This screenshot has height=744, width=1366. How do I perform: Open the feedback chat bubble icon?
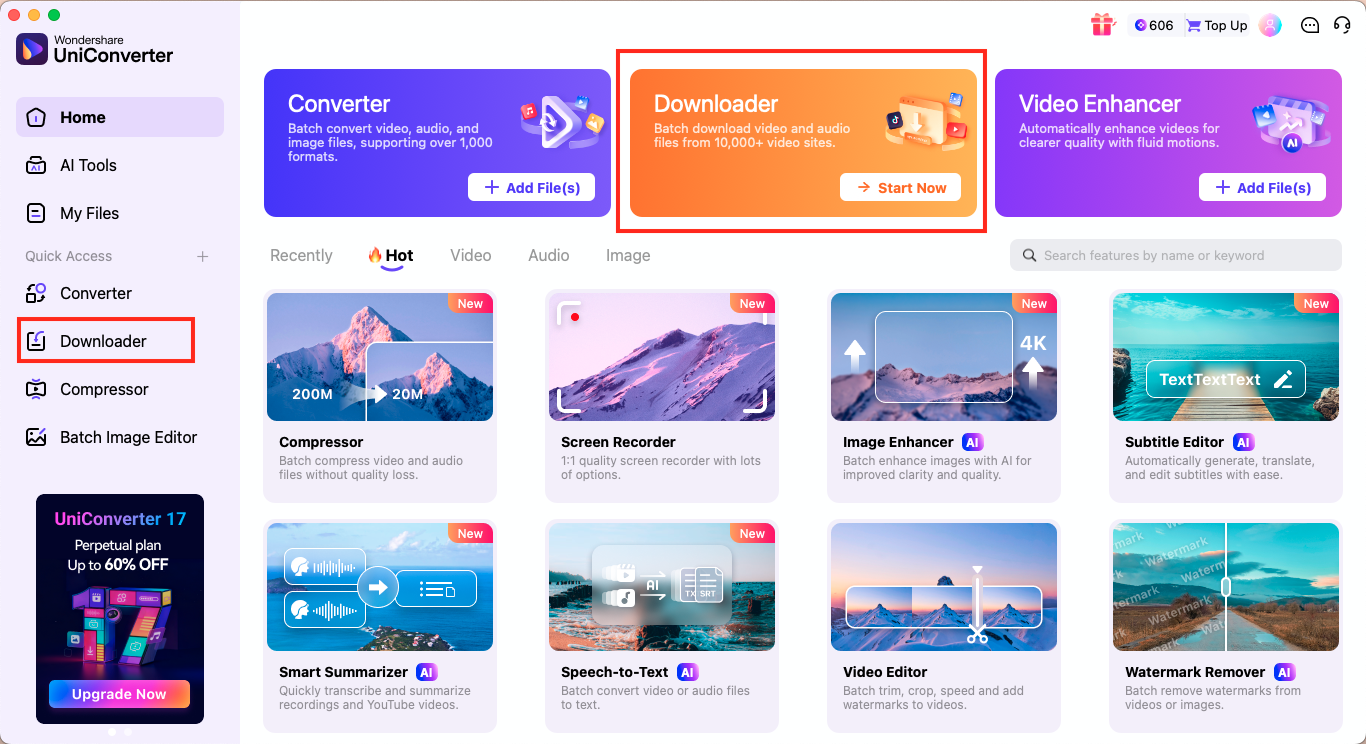click(1310, 25)
